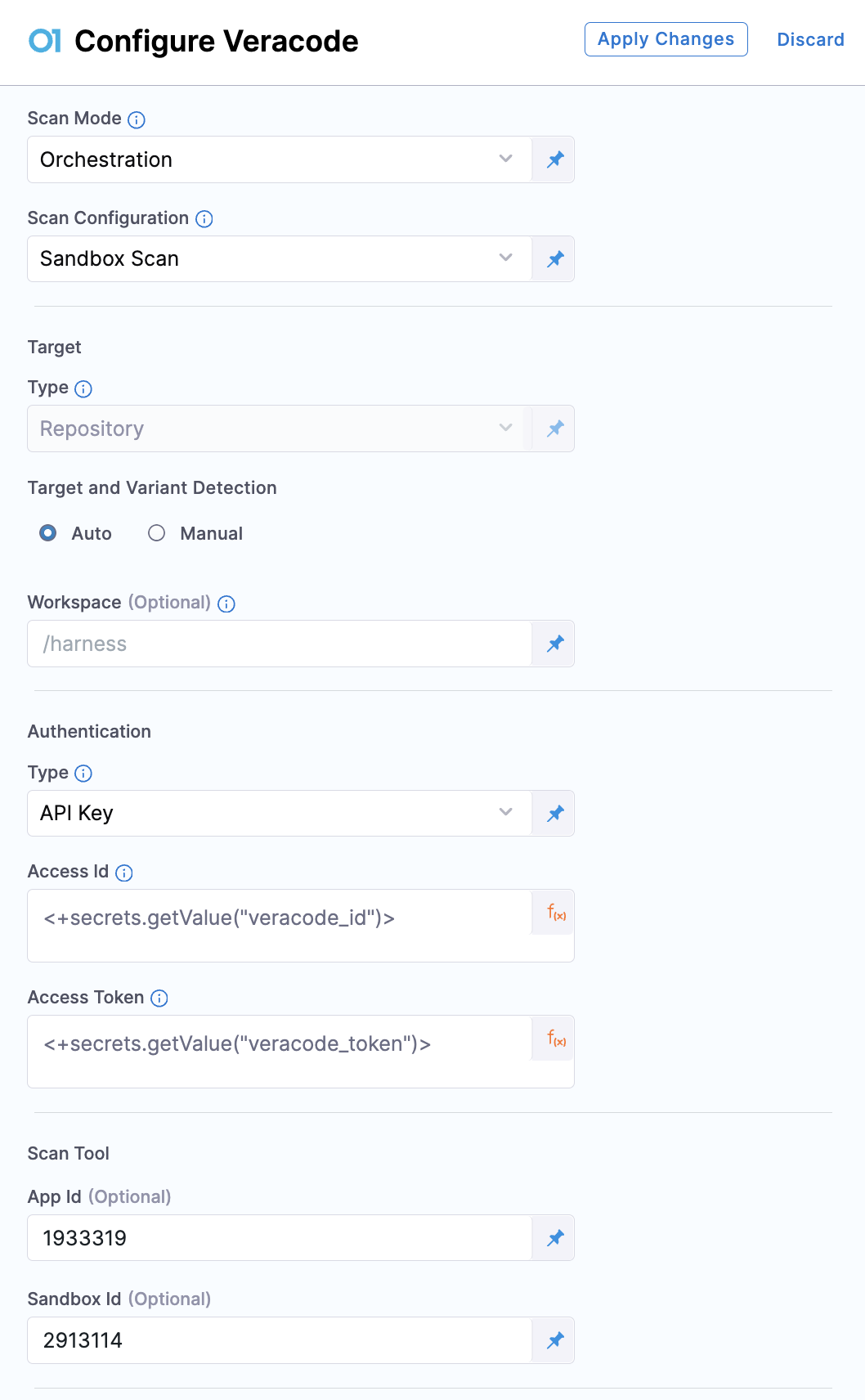Viewport: 865px width, 1400px height.
Task: Expand the Authentication Type dropdown
Action: click(278, 814)
